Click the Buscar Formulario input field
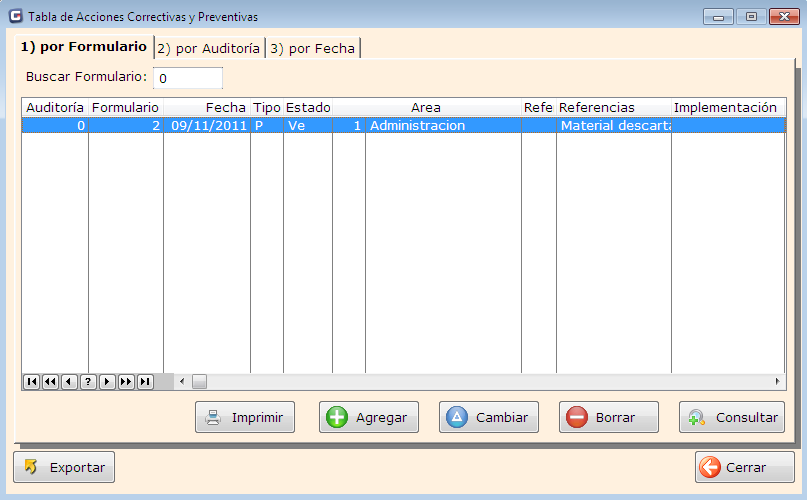807x500 pixels. click(x=187, y=78)
